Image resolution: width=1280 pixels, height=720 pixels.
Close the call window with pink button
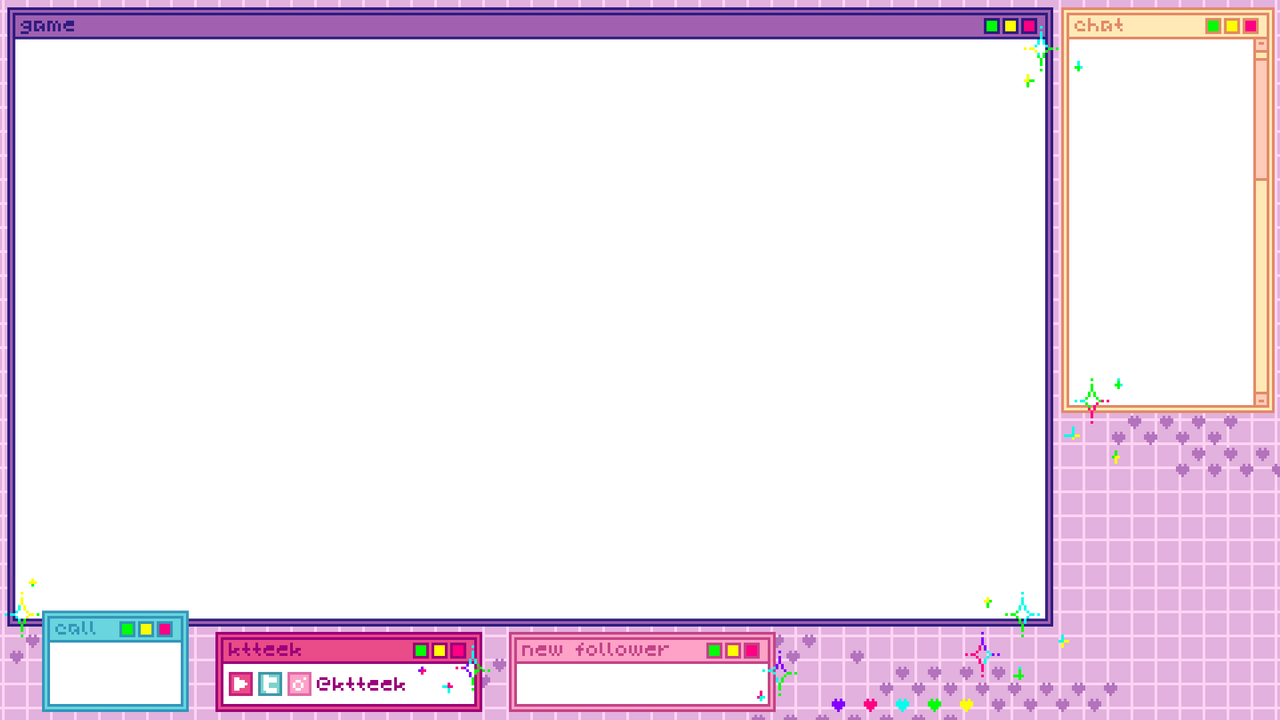tap(165, 629)
